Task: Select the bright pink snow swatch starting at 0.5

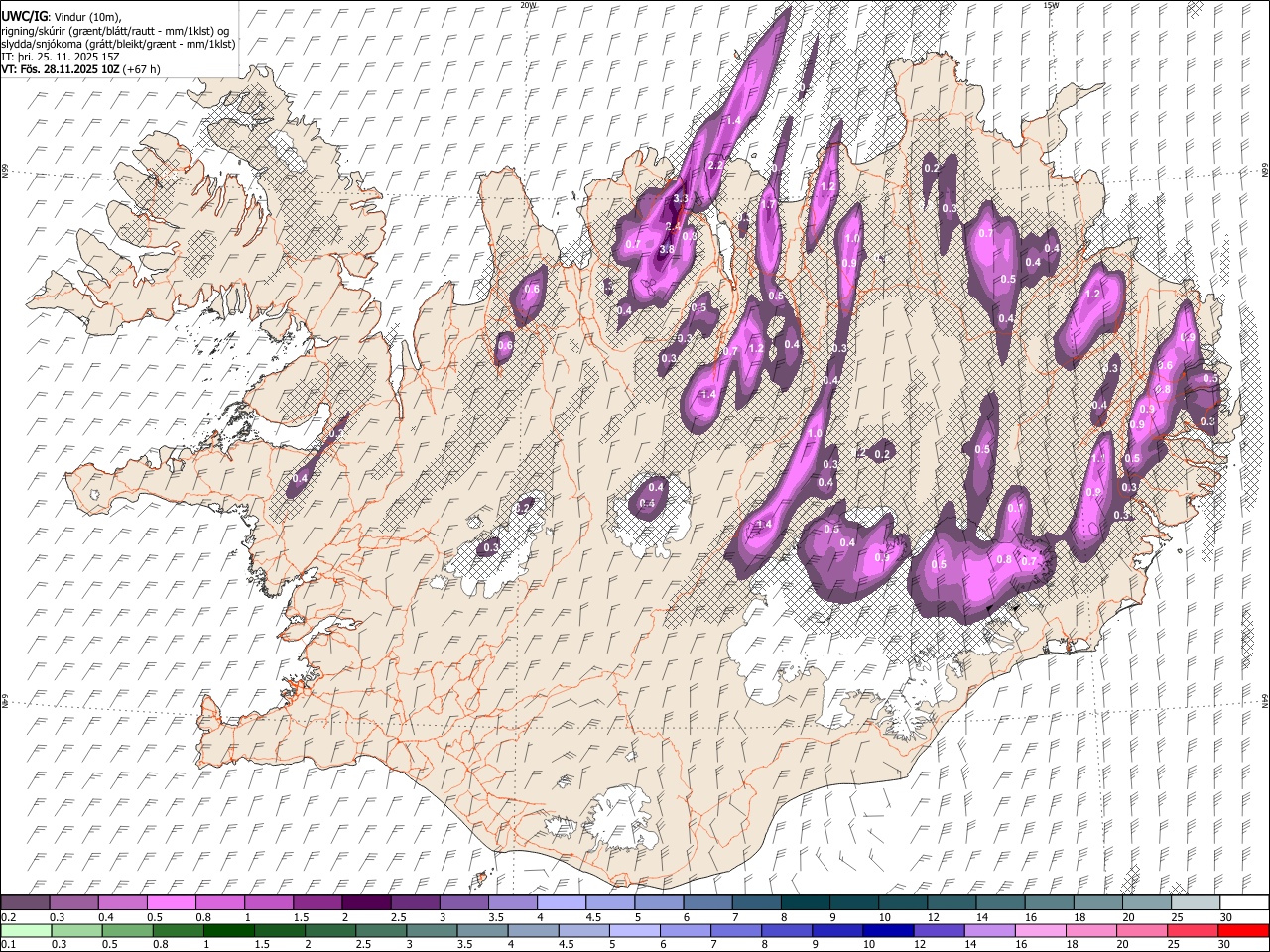Action: pos(171,902)
